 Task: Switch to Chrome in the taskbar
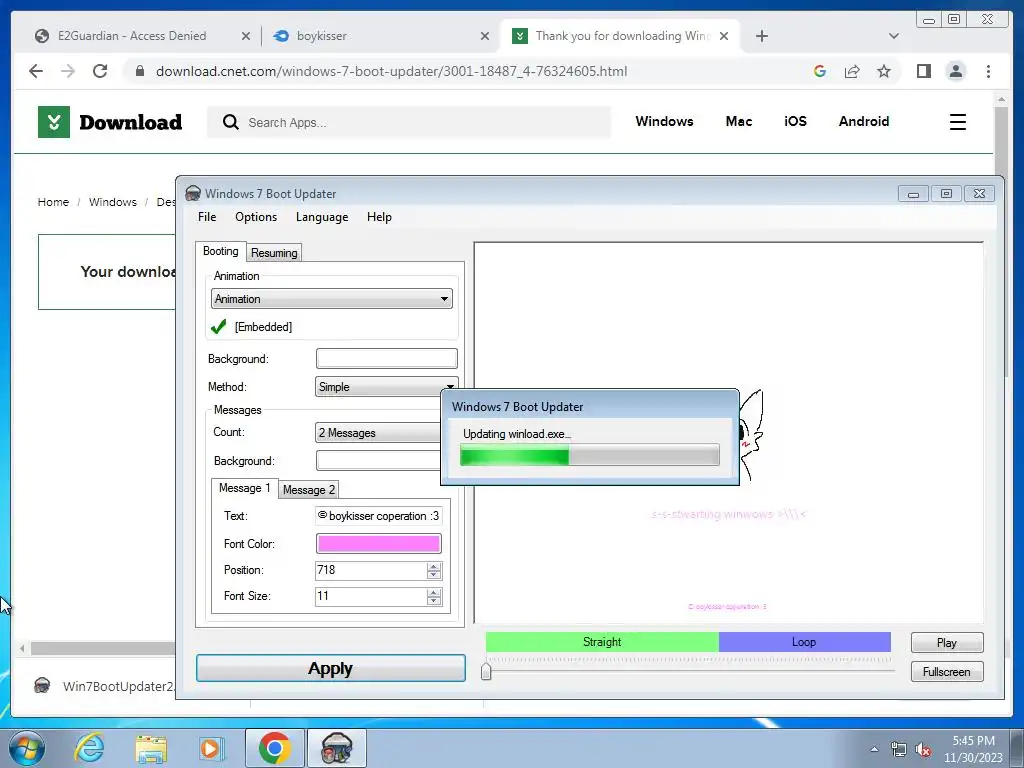(x=274, y=748)
